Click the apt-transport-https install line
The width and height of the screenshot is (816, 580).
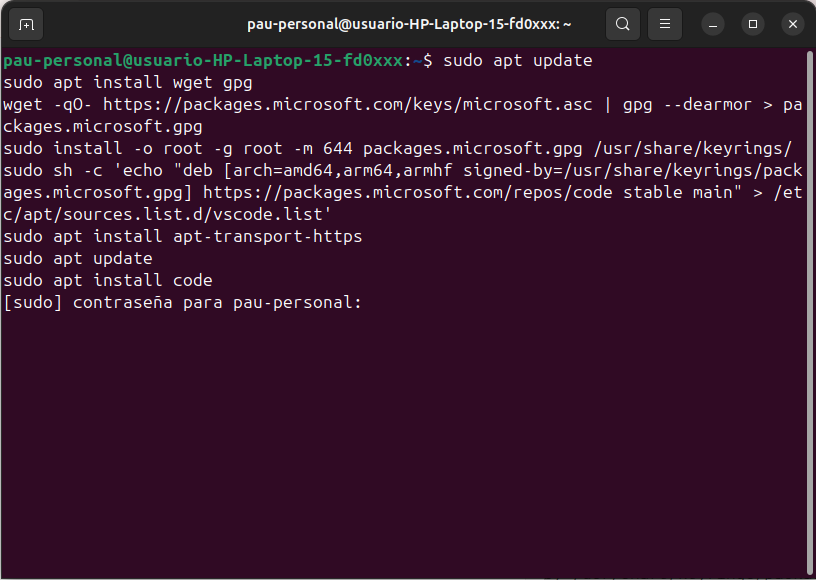183,237
